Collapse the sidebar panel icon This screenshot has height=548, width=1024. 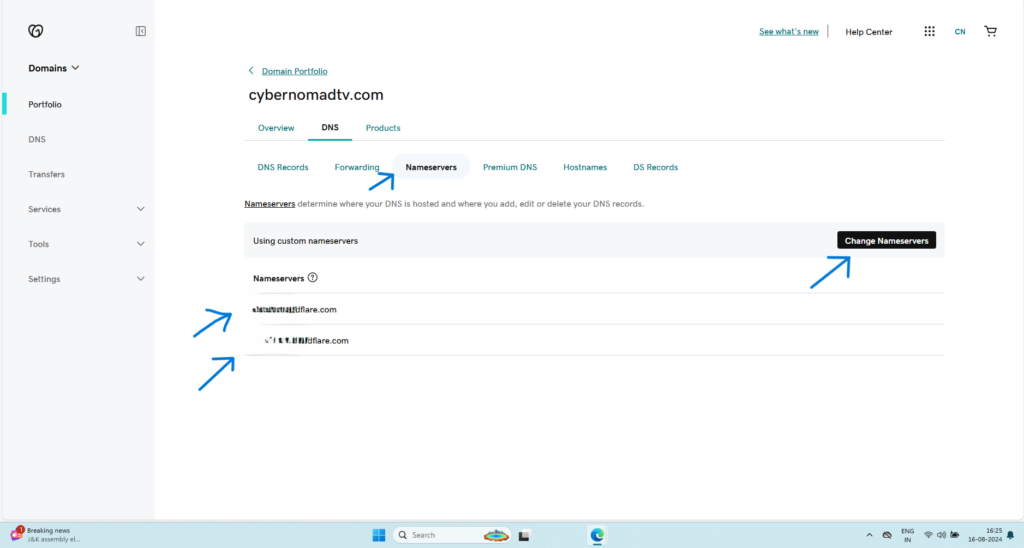(x=141, y=31)
